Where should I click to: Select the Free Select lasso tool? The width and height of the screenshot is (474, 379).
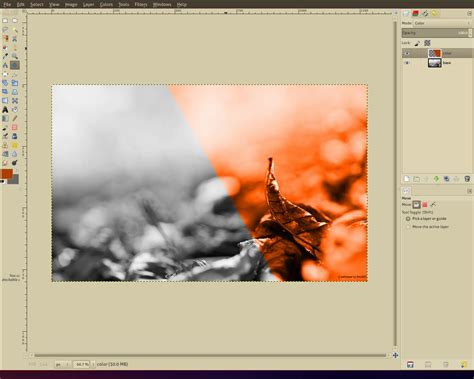click(5, 30)
